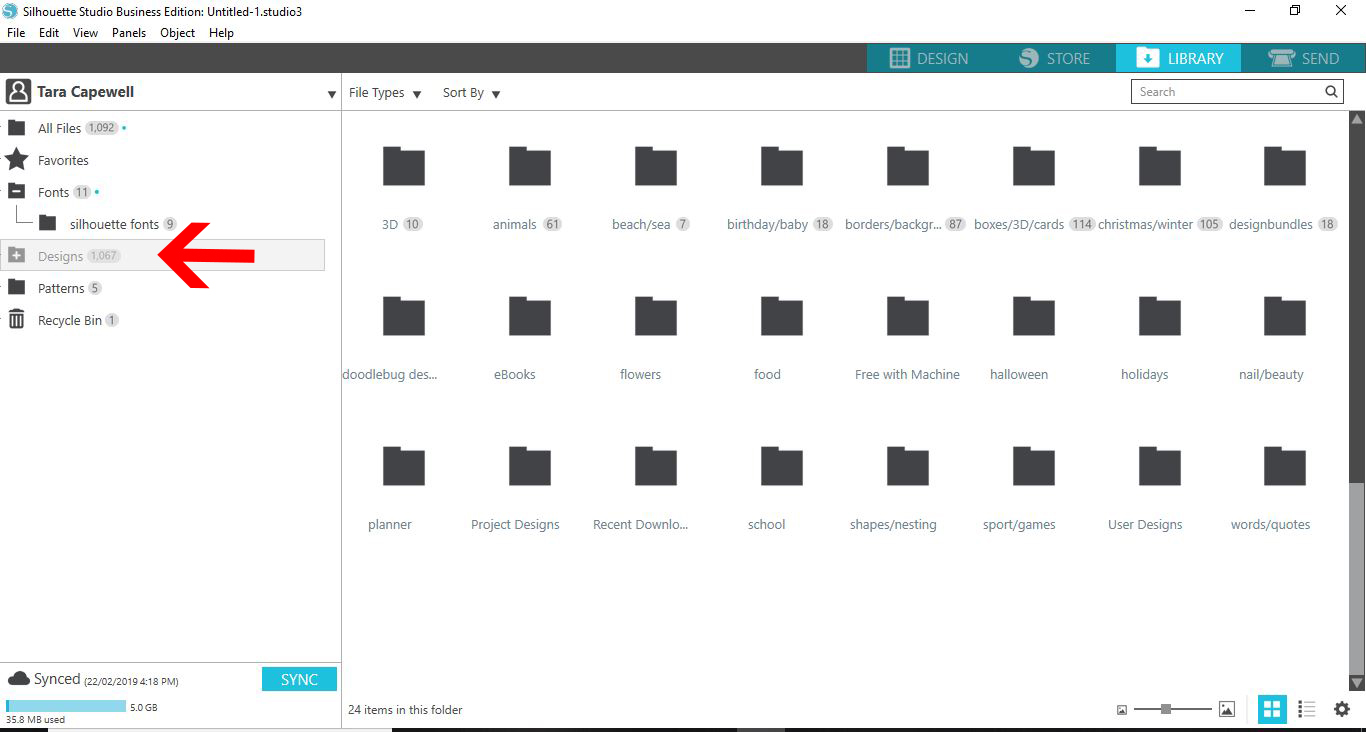Open the christmas/winter folder
This screenshot has height=732, width=1366.
tap(1160, 166)
